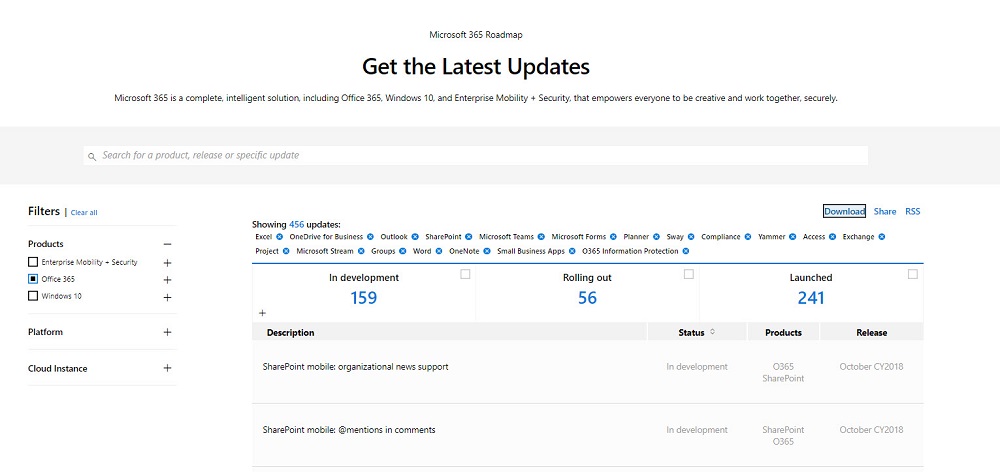Check the Windows 10 checkbox
This screenshot has height=472, width=1000.
[x=33, y=296]
